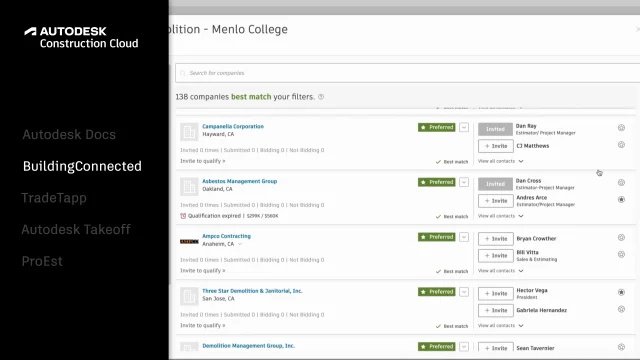Open Asbestos Management Group link
The width and height of the screenshot is (640, 360).
240,181
